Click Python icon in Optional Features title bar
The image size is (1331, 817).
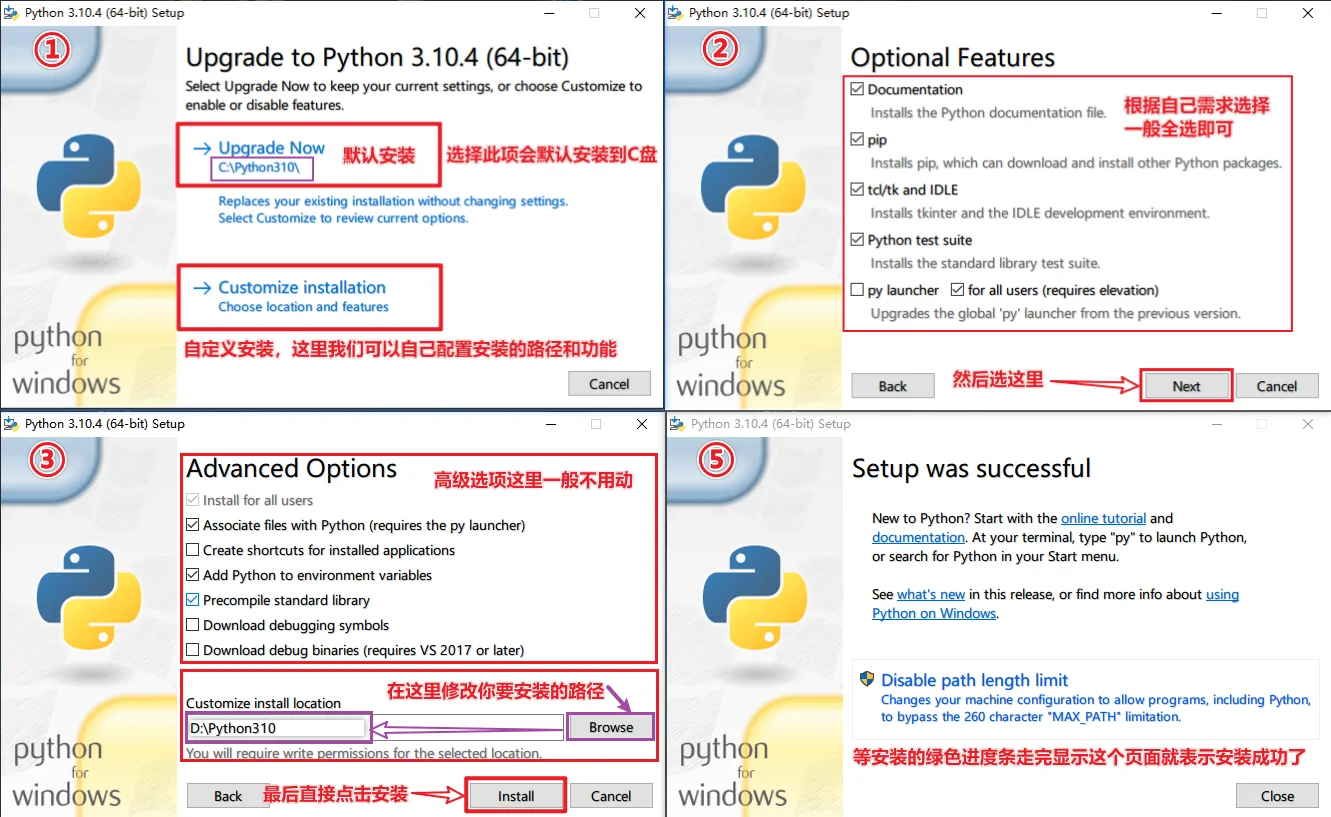(x=675, y=13)
